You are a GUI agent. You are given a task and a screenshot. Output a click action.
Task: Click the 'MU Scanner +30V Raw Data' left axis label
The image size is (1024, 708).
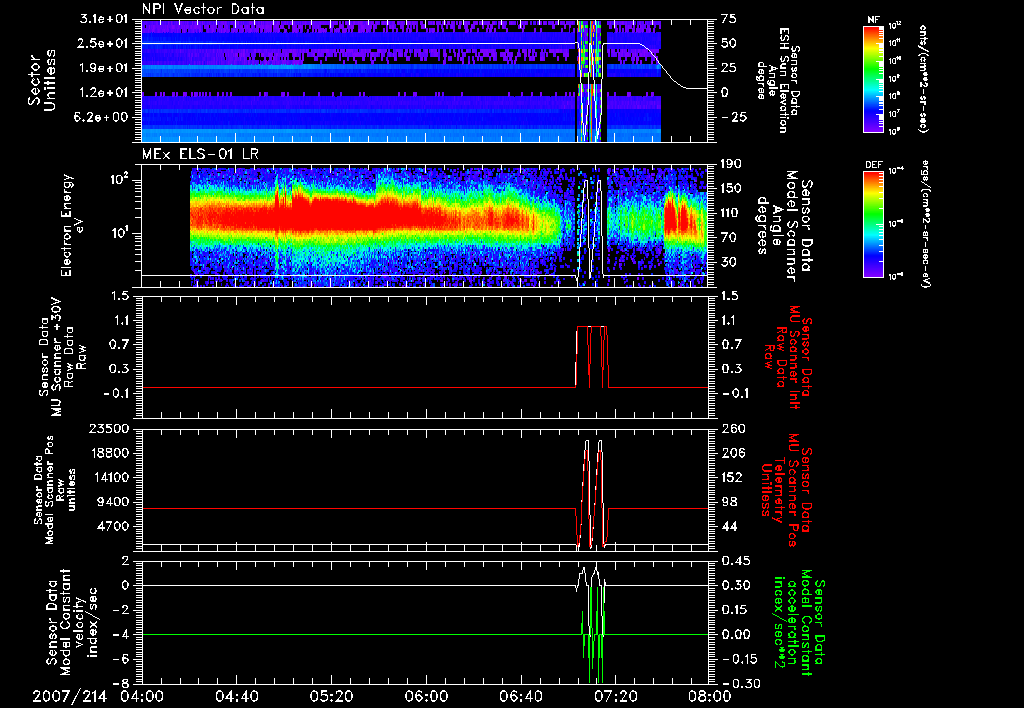pyautogui.click(x=61, y=357)
